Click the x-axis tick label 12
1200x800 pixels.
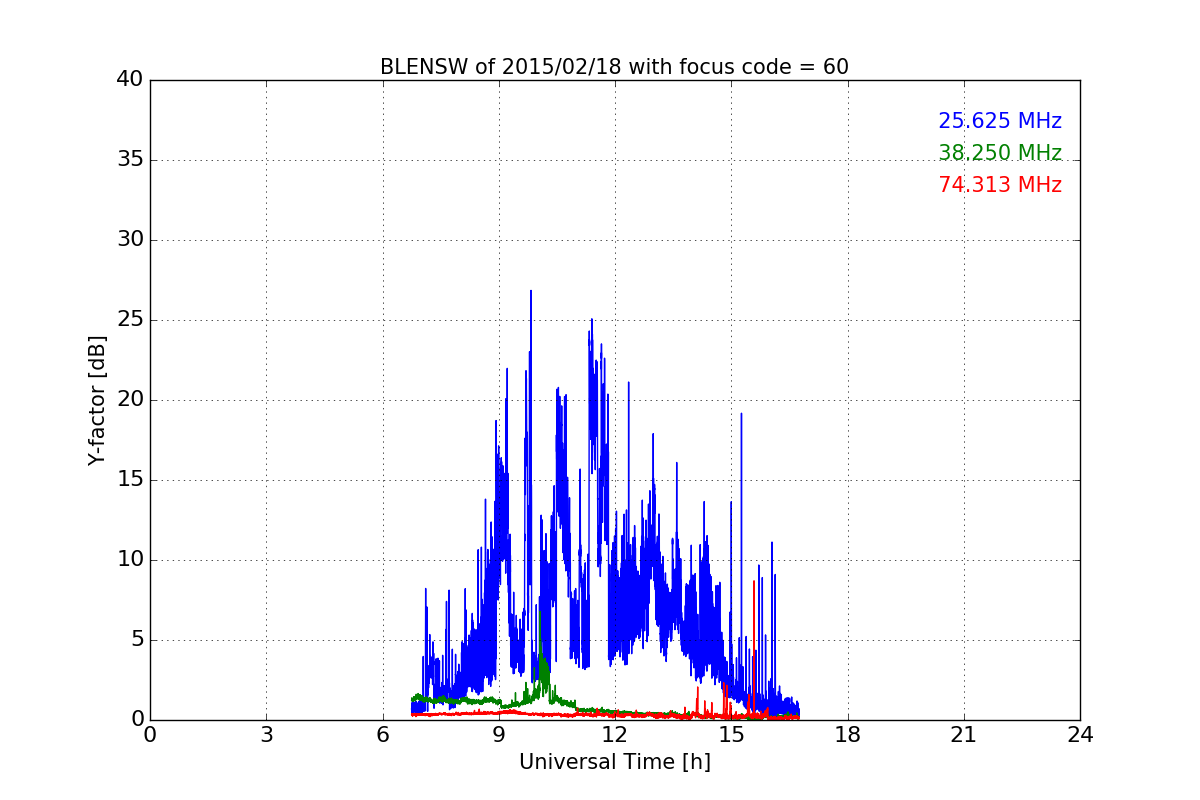coord(615,735)
